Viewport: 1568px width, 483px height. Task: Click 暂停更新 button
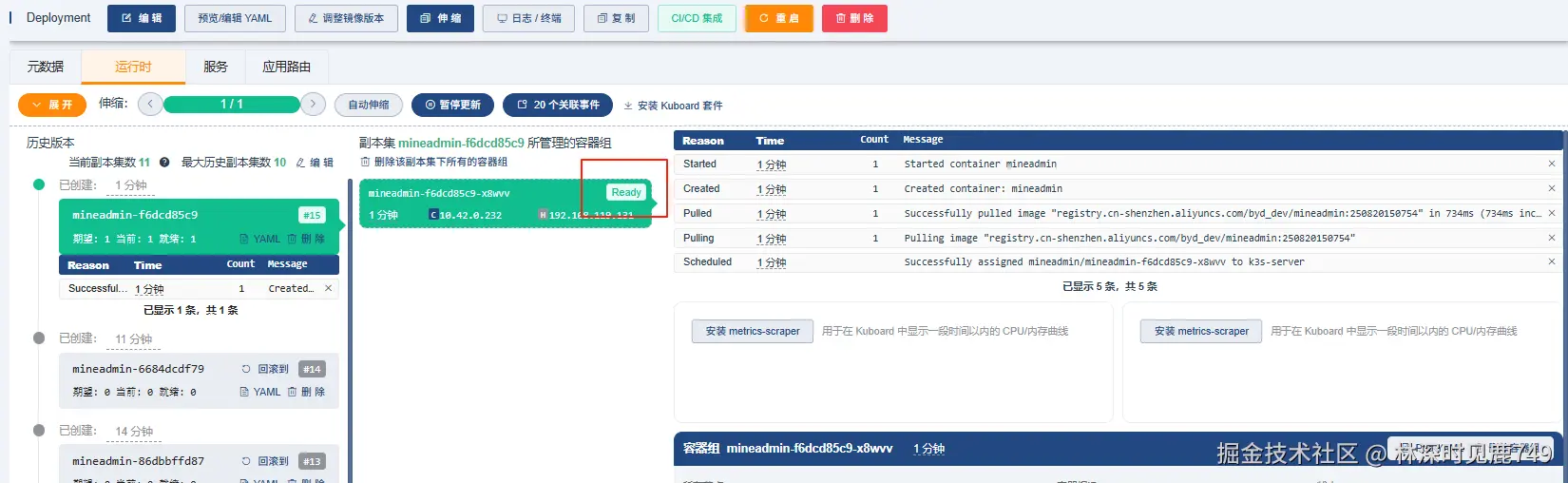pyautogui.click(x=452, y=105)
